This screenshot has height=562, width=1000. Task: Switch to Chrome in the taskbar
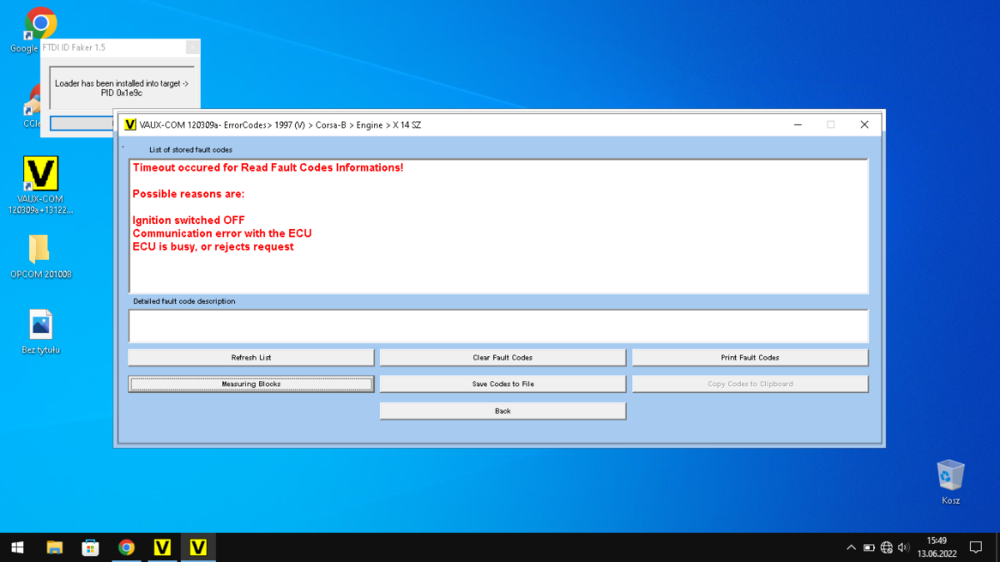click(126, 547)
